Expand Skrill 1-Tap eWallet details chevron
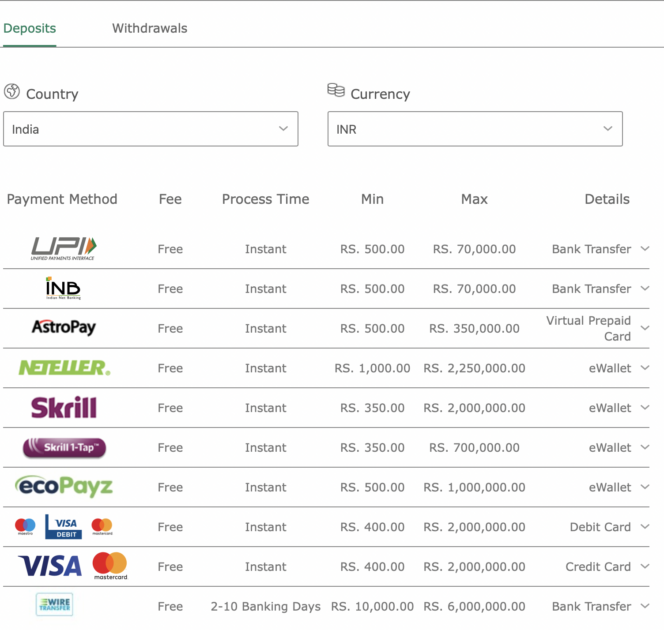 [x=645, y=447]
